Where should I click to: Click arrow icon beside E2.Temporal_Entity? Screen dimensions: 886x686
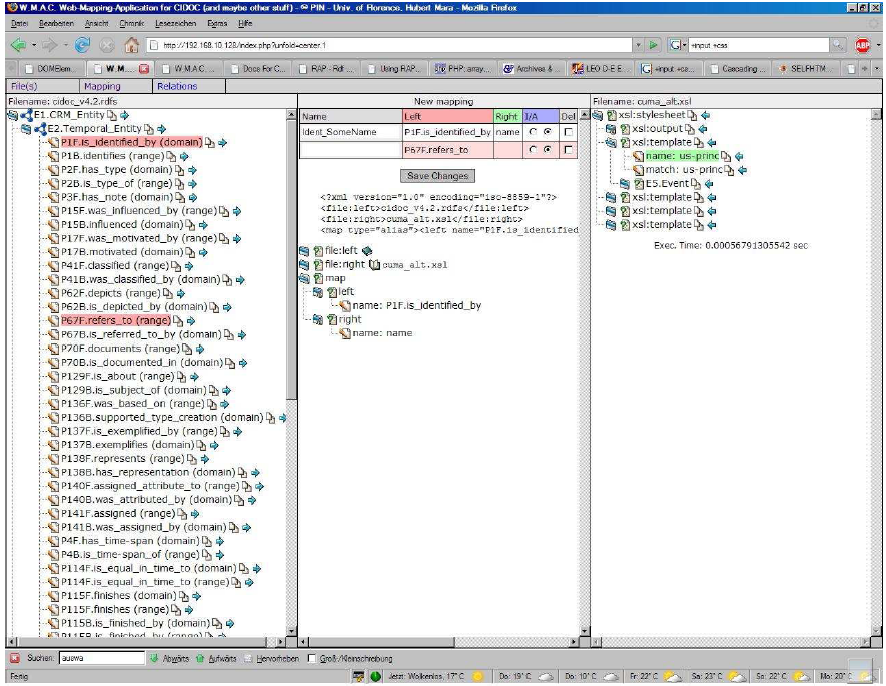162,129
